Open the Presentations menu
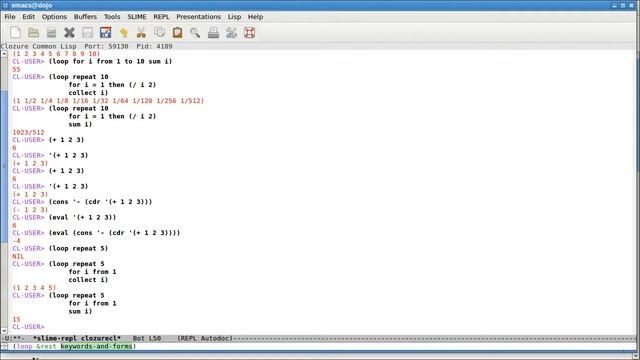The width and height of the screenshot is (640, 360). tap(198, 17)
